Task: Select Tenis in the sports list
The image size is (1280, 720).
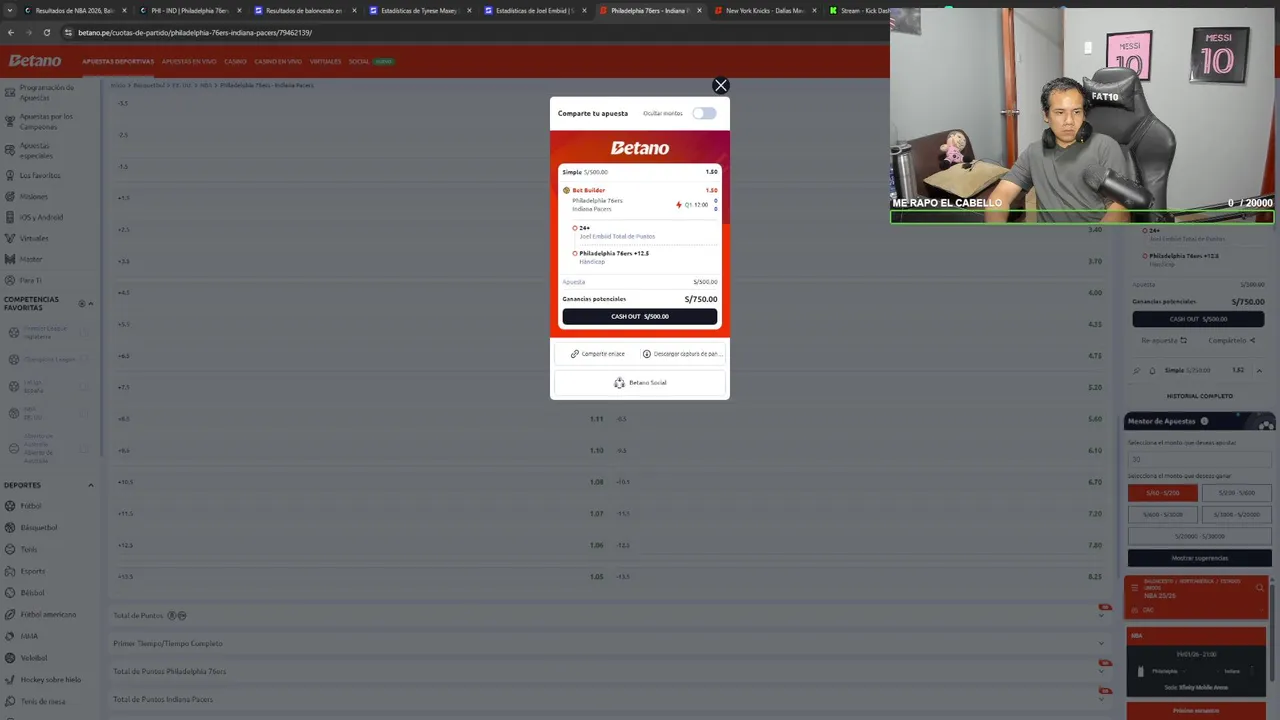Action: coord(28,549)
